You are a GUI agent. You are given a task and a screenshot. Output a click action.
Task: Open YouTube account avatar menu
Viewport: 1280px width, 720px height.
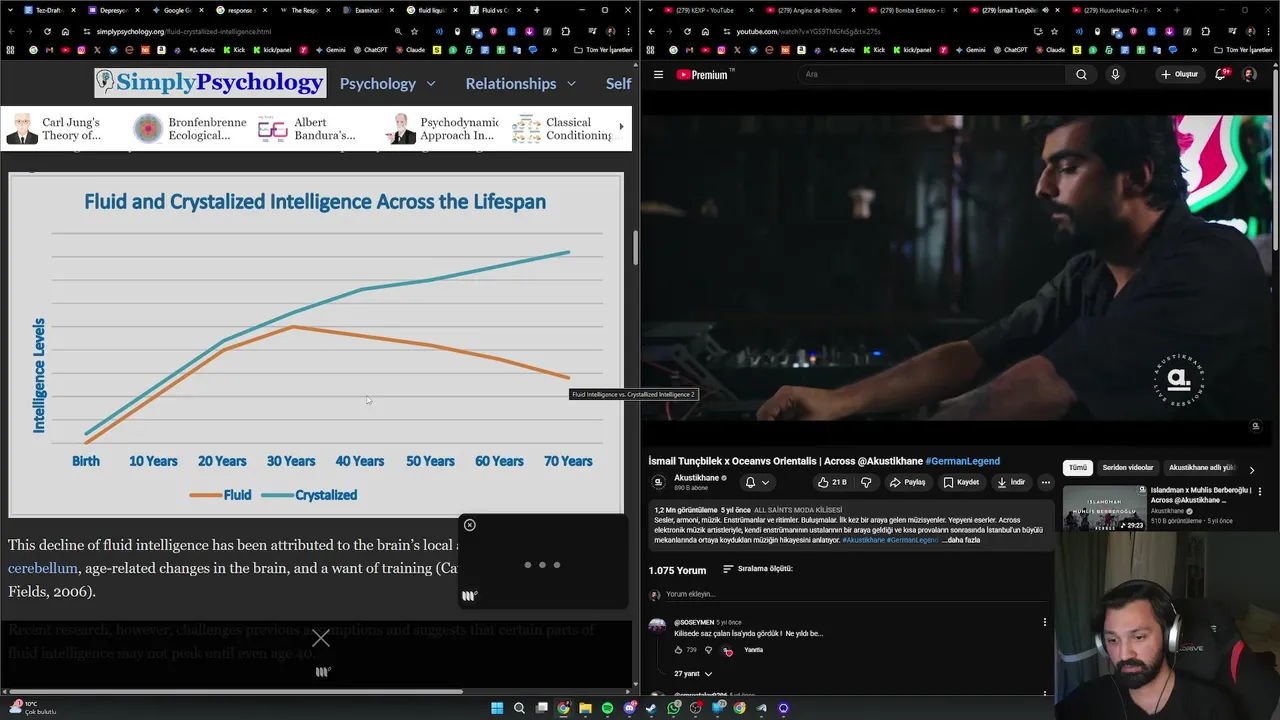[1249, 74]
